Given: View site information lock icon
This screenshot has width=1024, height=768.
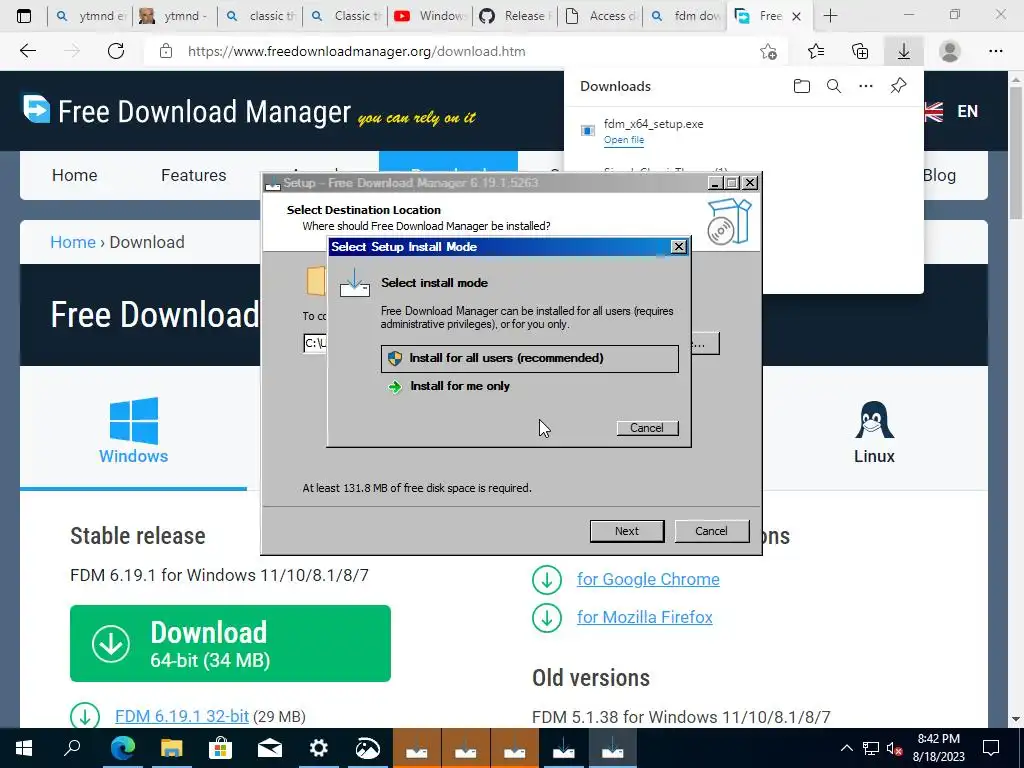Looking at the screenshot, I should 166,51.
